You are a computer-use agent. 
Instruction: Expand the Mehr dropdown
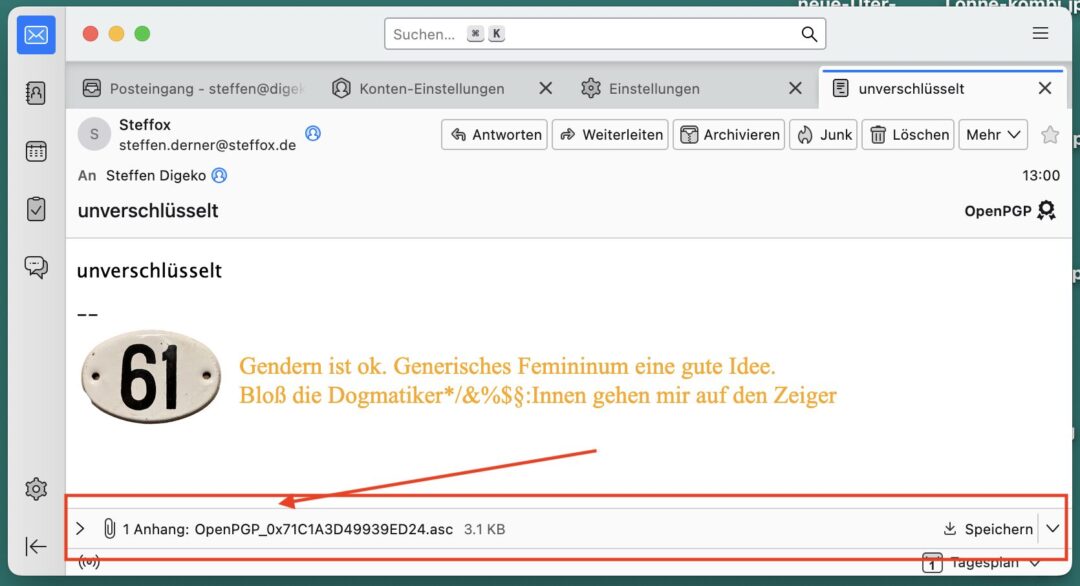[x=993, y=135]
